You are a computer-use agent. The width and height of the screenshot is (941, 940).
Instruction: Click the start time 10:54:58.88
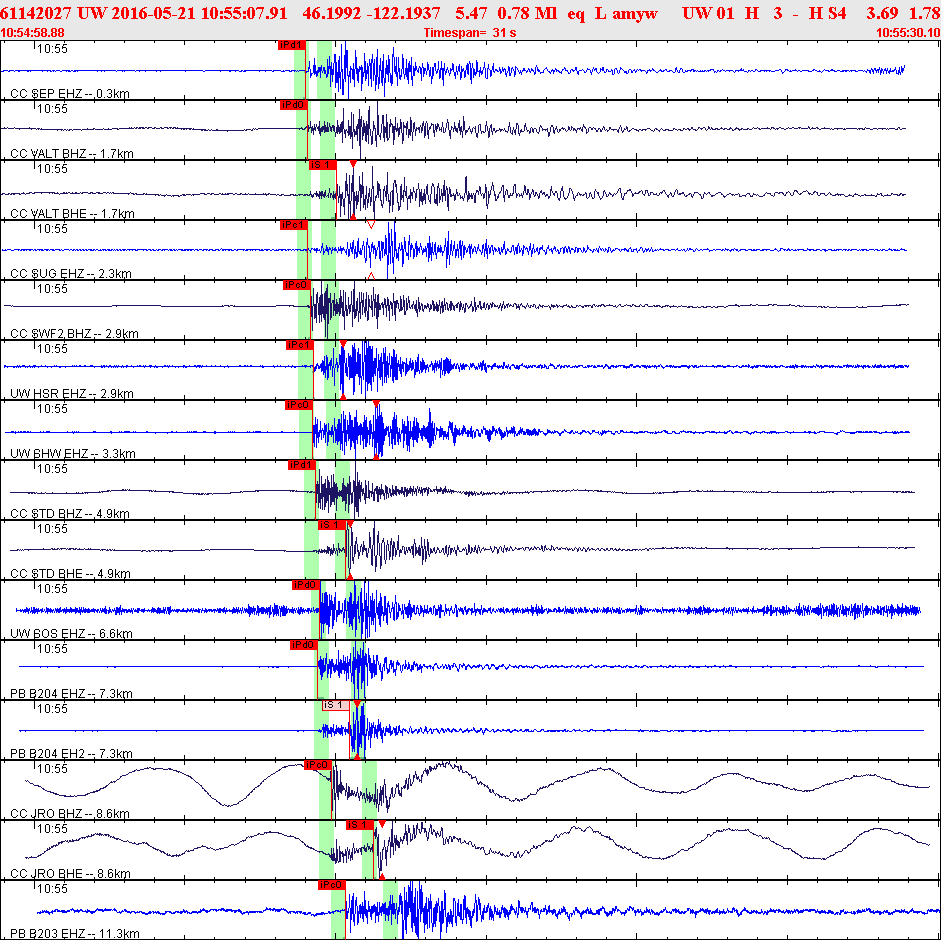click(32, 32)
